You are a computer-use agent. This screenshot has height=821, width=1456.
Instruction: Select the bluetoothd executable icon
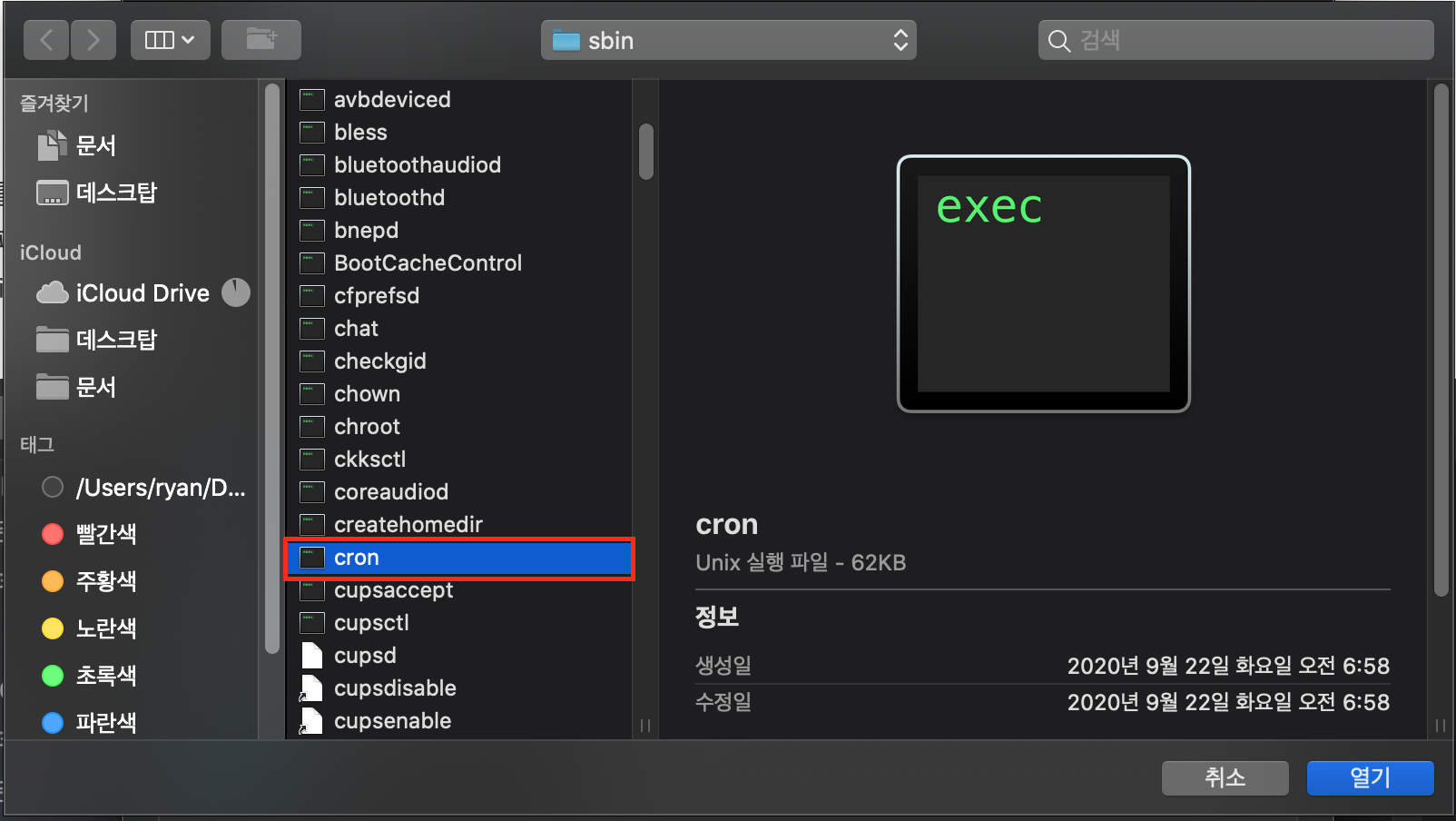pos(311,197)
